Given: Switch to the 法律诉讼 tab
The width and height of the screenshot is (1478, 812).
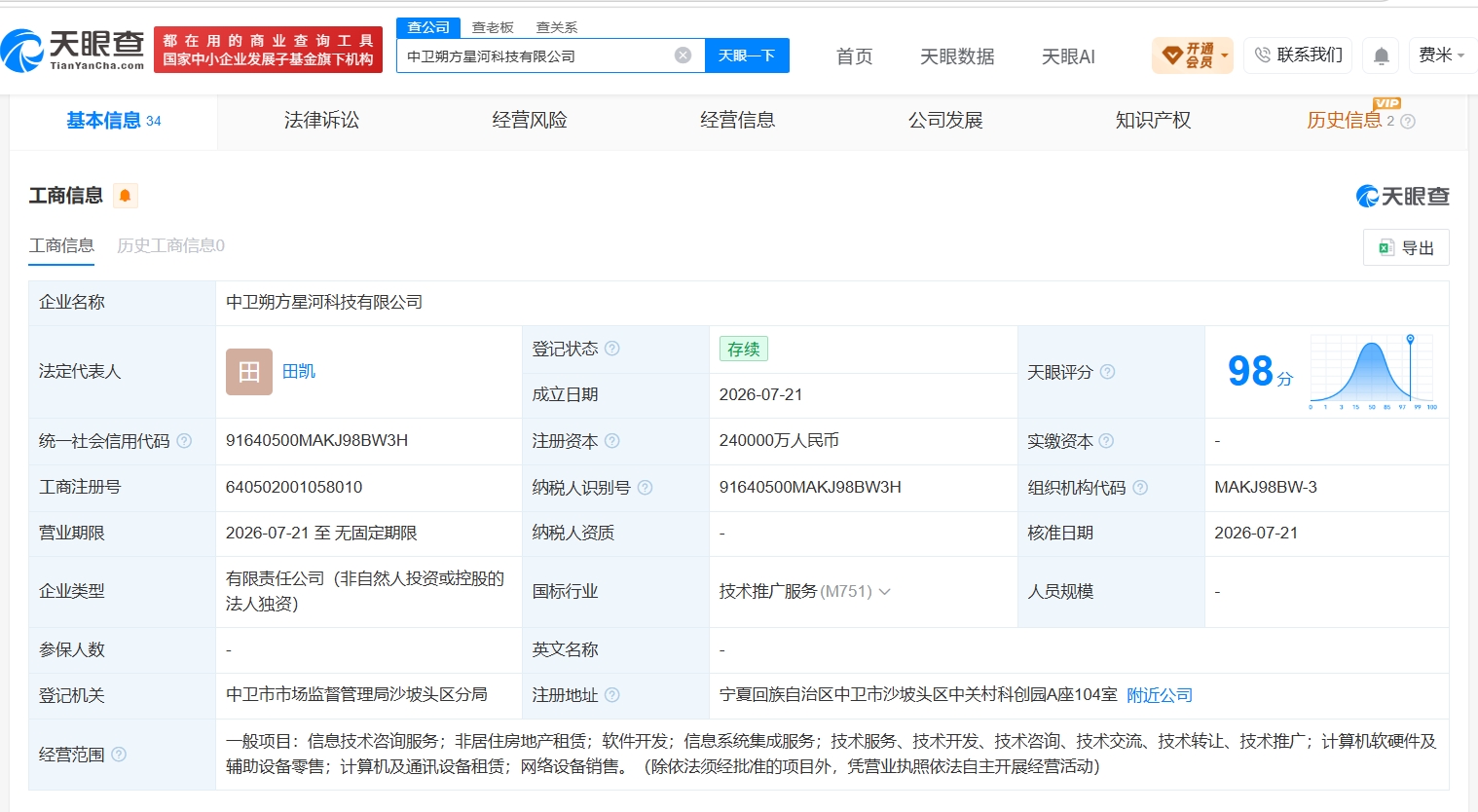Looking at the screenshot, I should [321, 121].
